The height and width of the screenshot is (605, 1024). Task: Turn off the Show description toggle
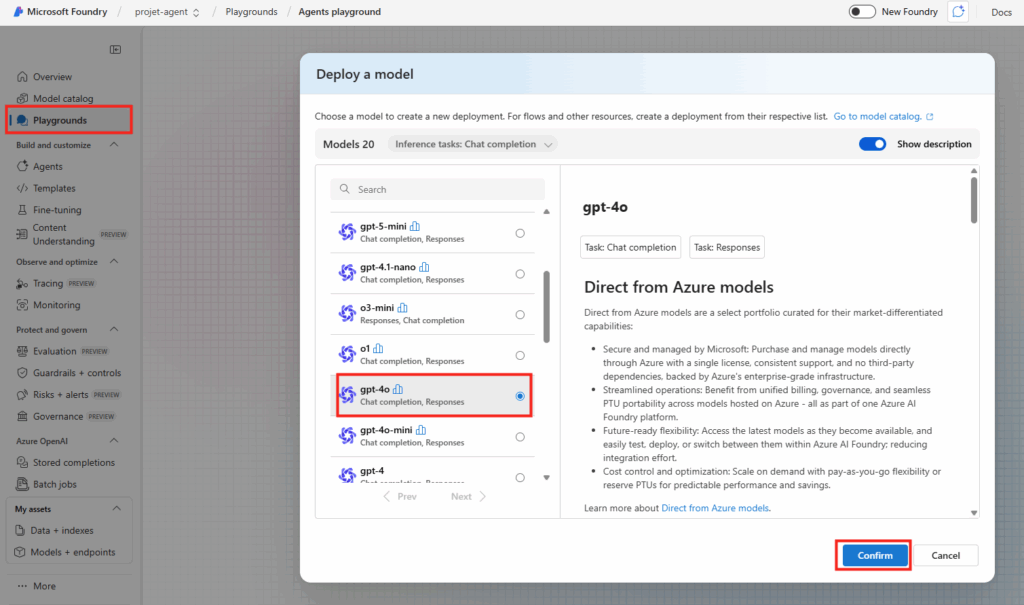pyautogui.click(x=872, y=144)
